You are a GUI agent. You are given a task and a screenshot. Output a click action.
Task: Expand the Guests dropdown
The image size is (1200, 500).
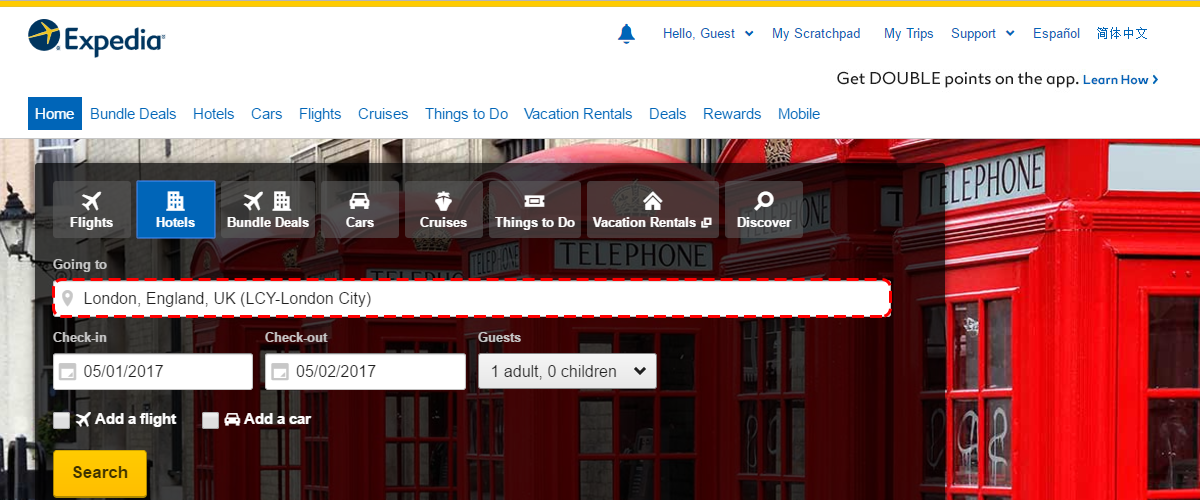567,371
